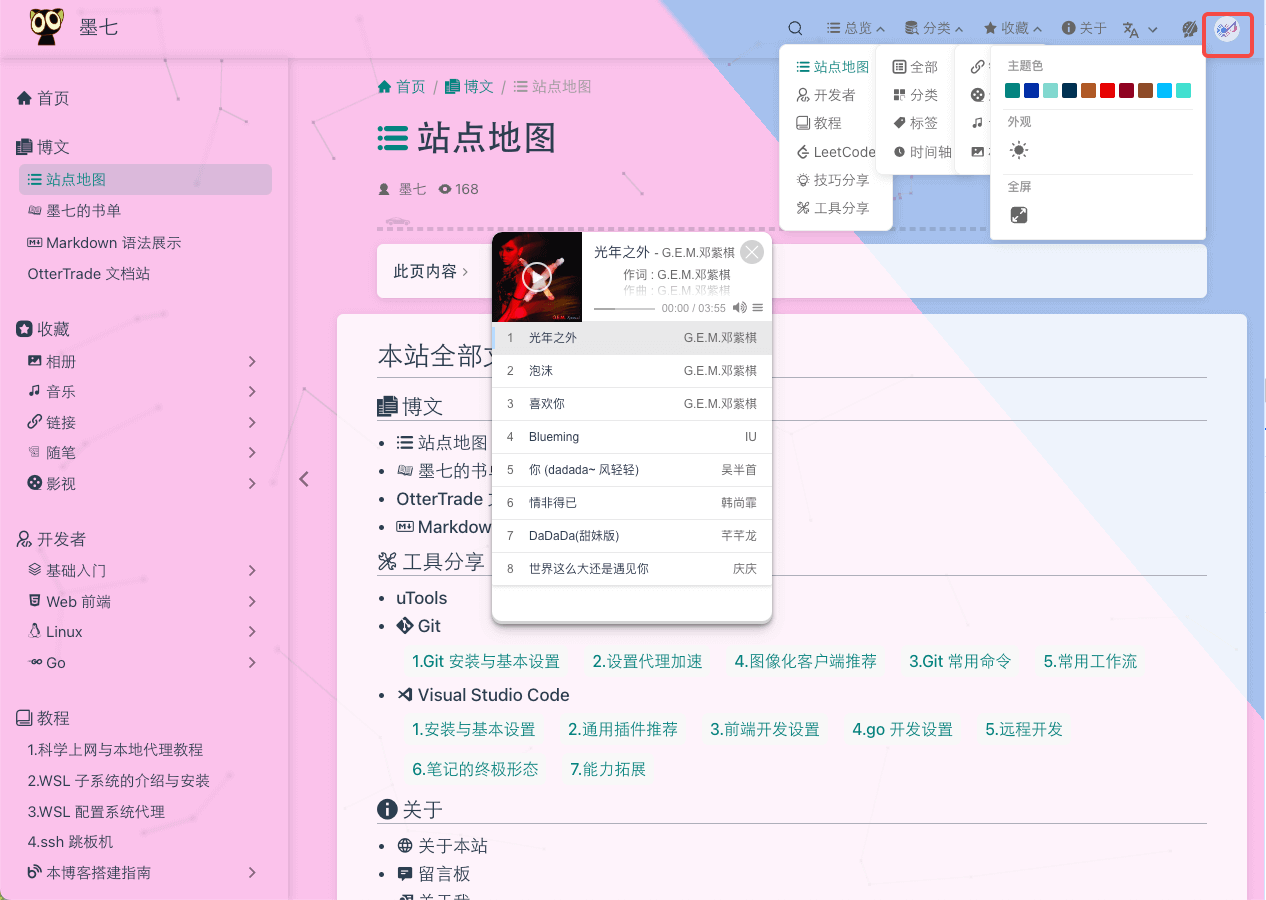
Task: Mute the music player volume speaker
Action: (739, 308)
